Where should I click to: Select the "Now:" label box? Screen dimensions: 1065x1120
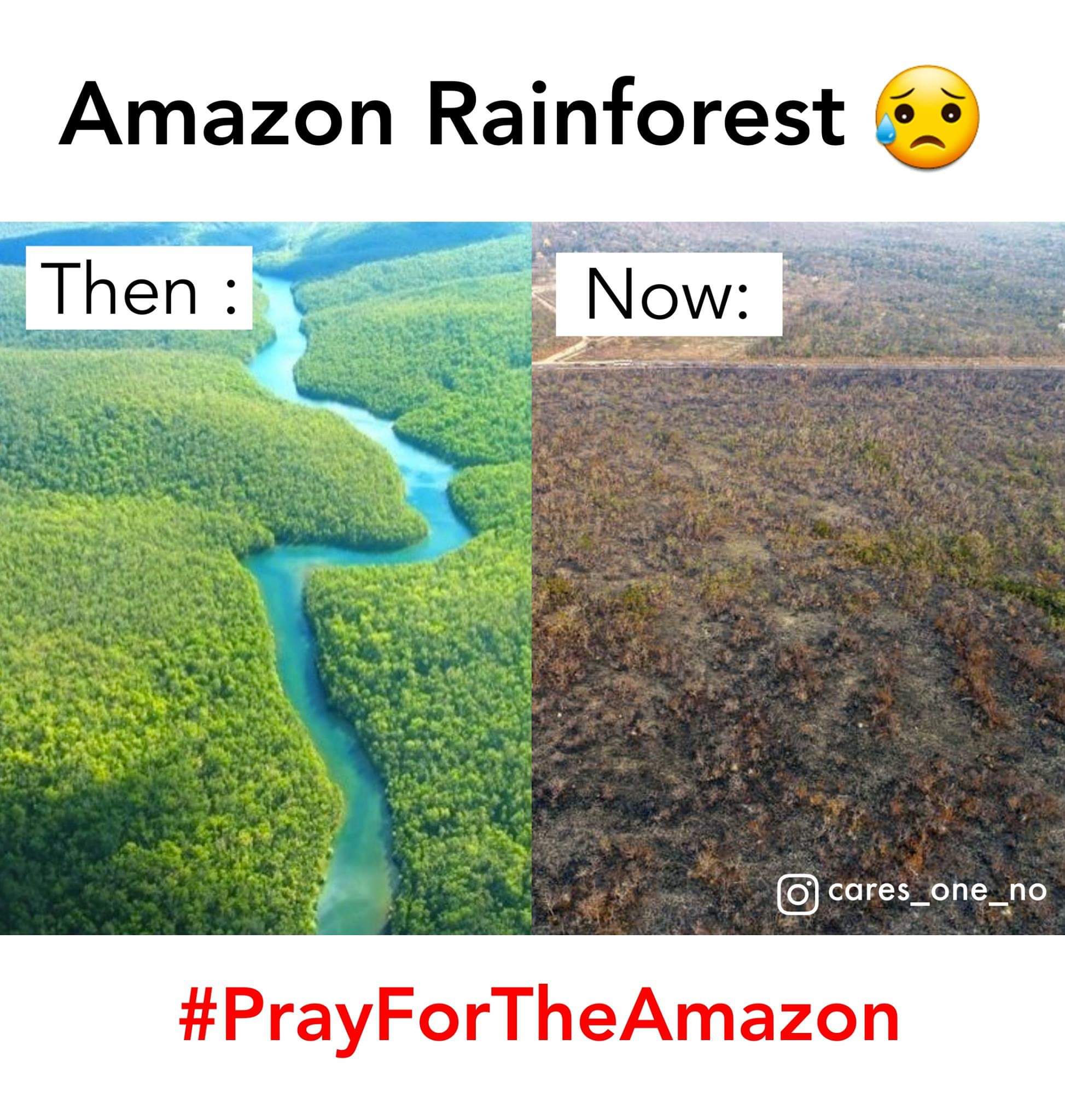(669, 295)
